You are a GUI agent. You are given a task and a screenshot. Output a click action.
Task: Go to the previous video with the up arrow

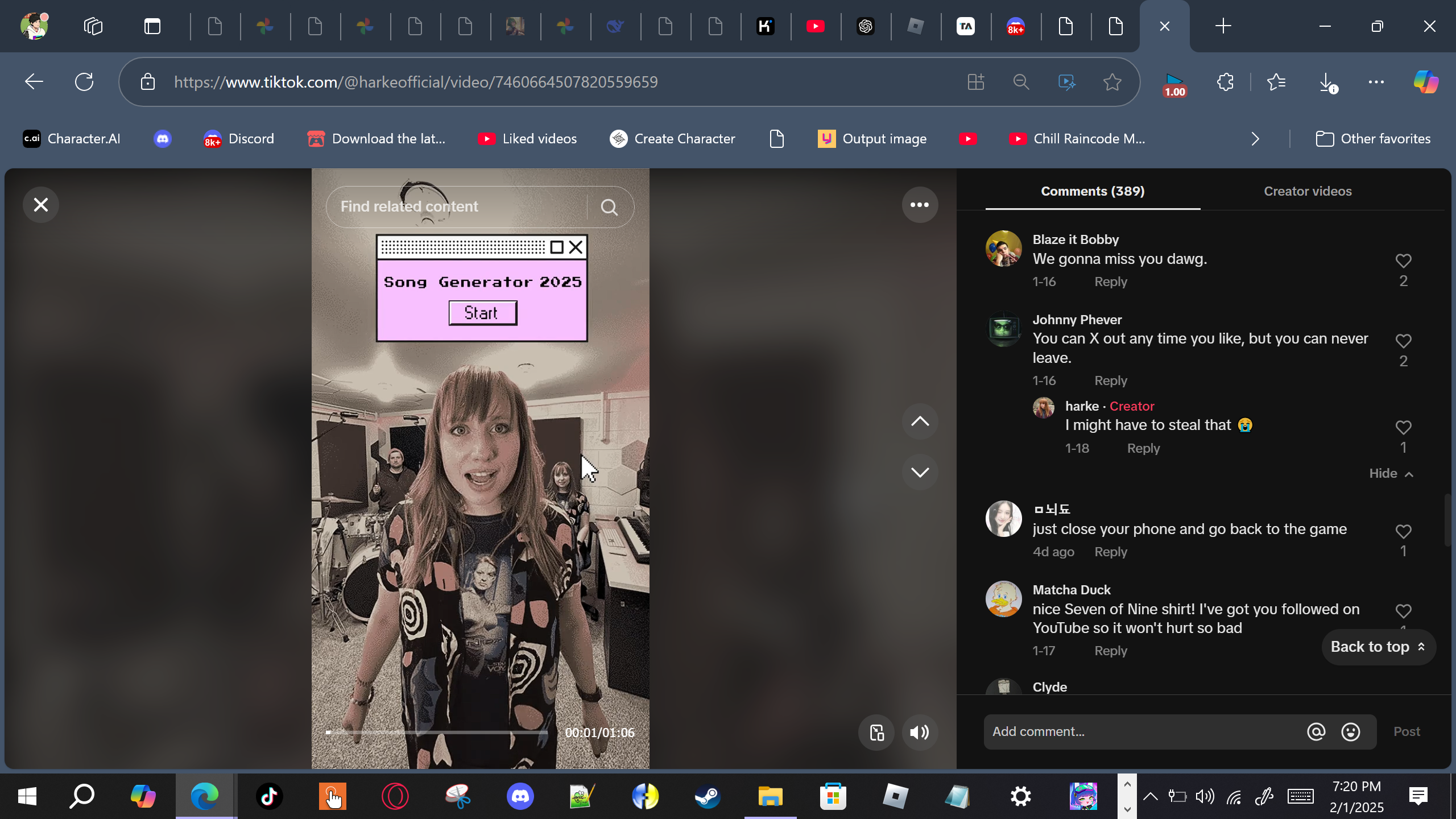point(919,421)
